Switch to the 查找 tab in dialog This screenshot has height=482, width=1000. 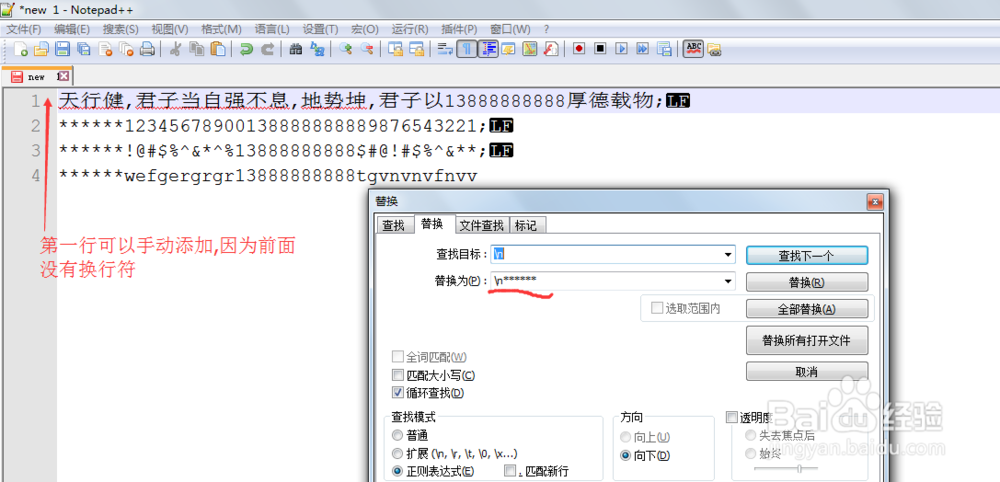(393, 225)
